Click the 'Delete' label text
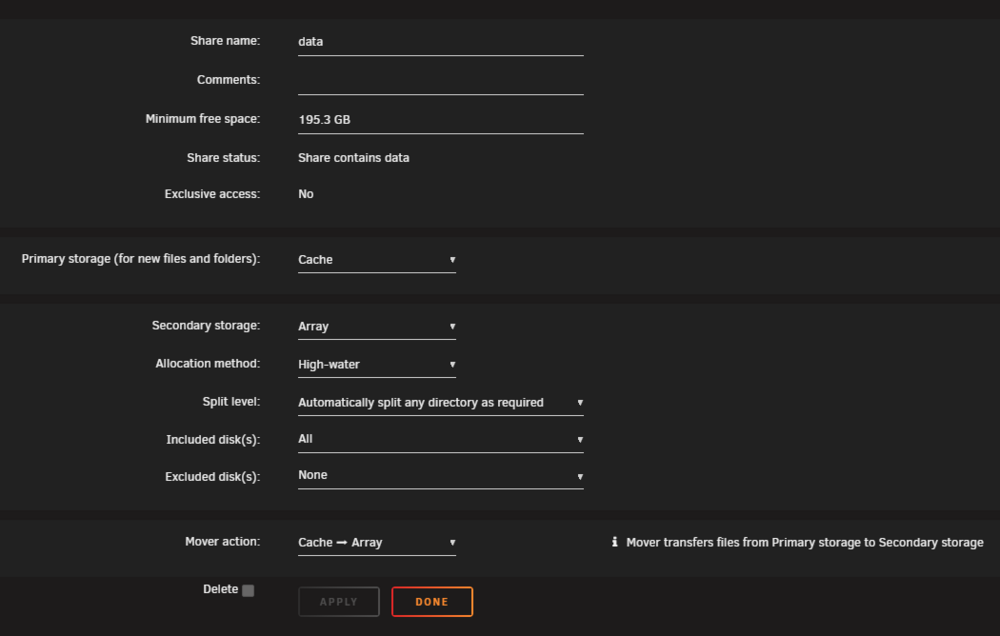The width and height of the screenshot is (1000, 636). click(220, 589)
